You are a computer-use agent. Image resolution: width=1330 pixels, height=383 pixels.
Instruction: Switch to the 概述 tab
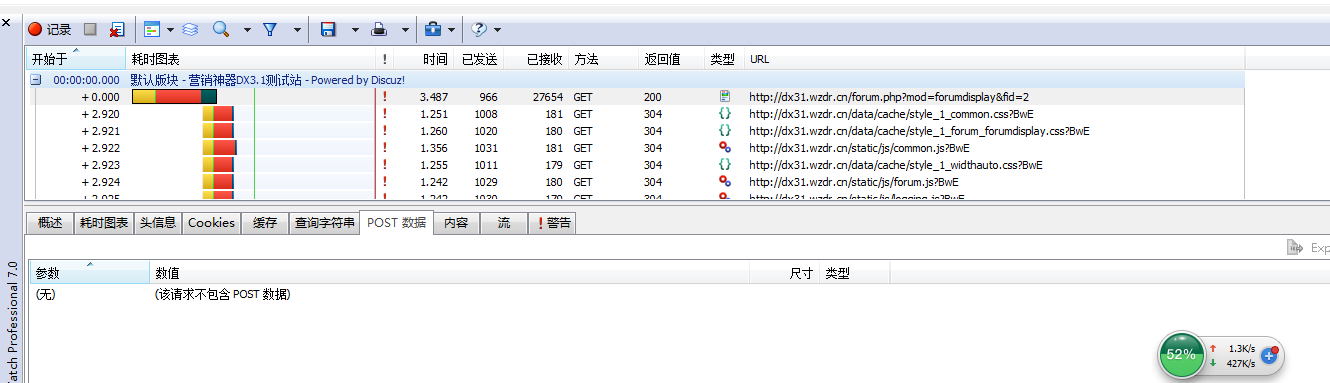[x=50, y=223]
